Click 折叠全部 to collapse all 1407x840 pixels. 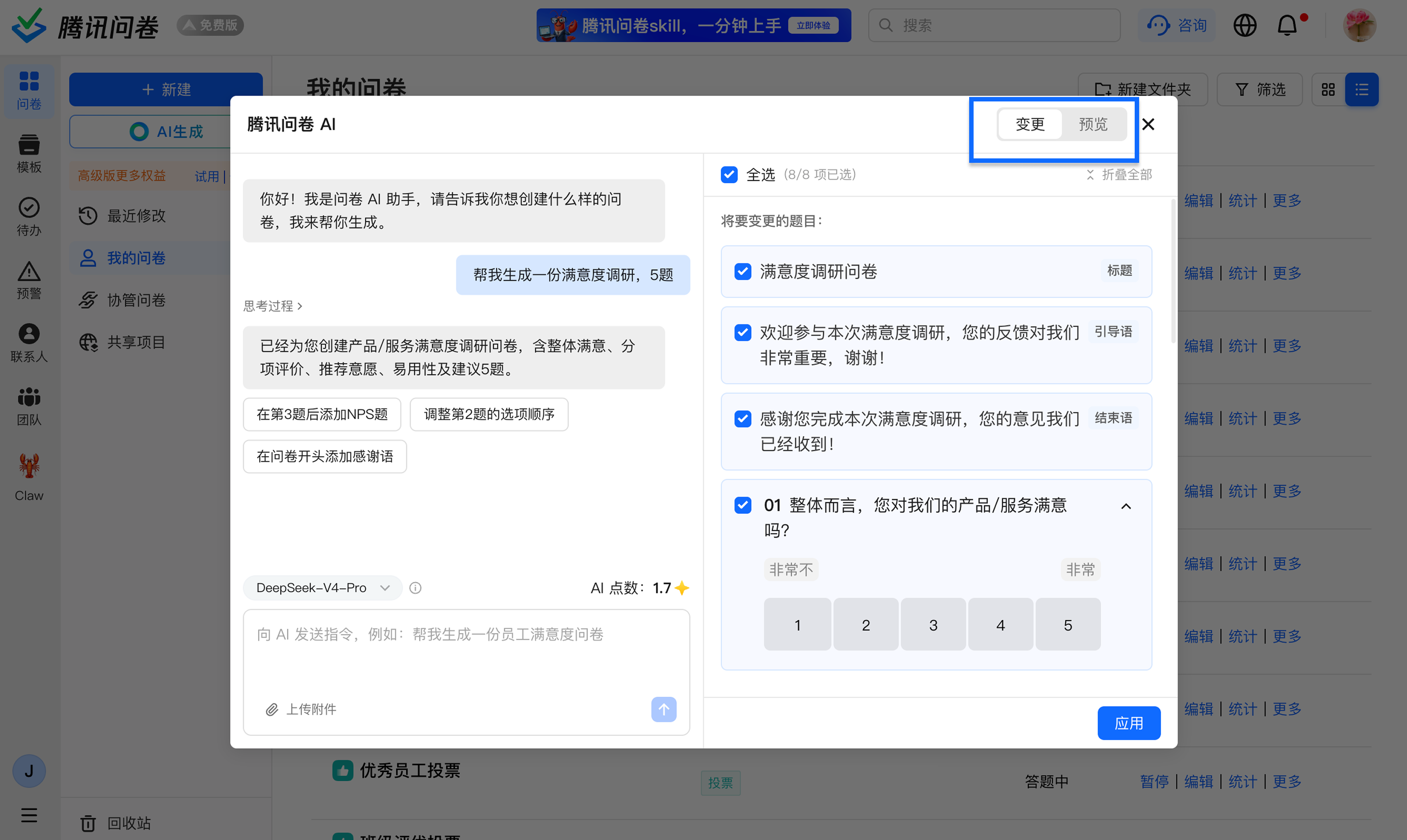[1118, 175]
